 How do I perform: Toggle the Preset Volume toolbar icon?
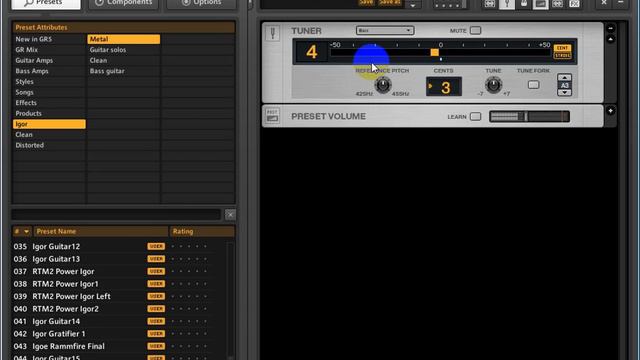[x=540, y=4]
